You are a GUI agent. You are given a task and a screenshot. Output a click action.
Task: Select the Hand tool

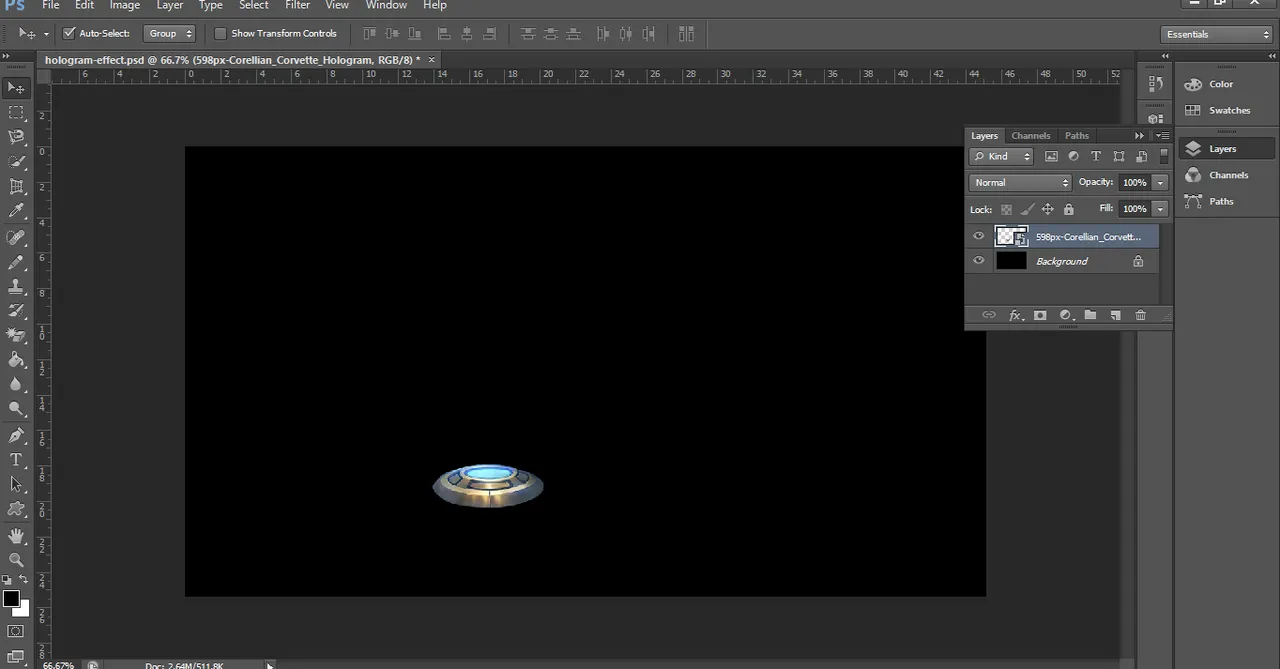point(16,536)
